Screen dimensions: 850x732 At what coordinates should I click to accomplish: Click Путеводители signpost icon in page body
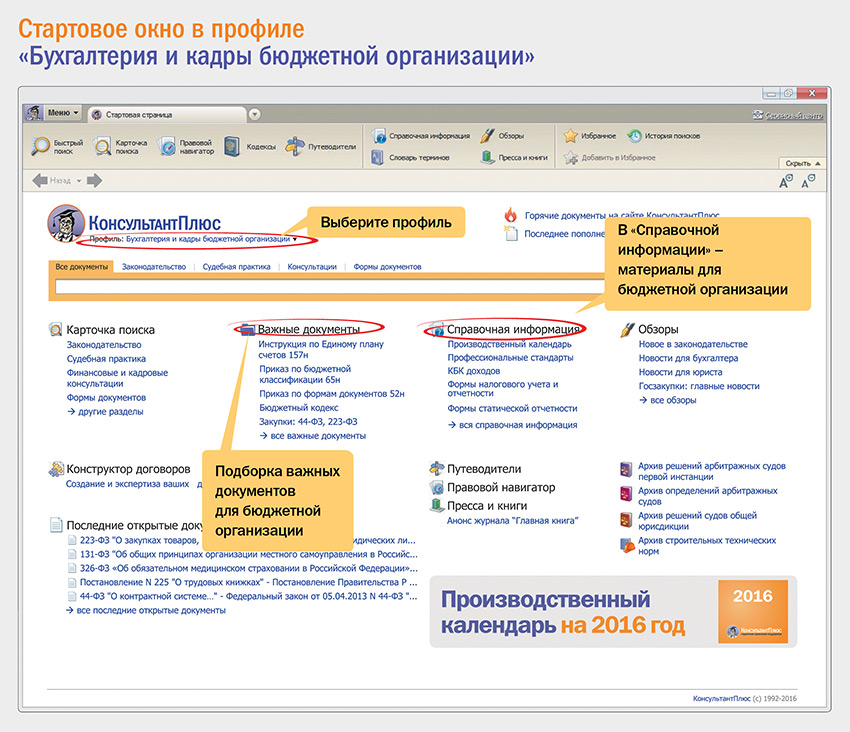[436, 468]
